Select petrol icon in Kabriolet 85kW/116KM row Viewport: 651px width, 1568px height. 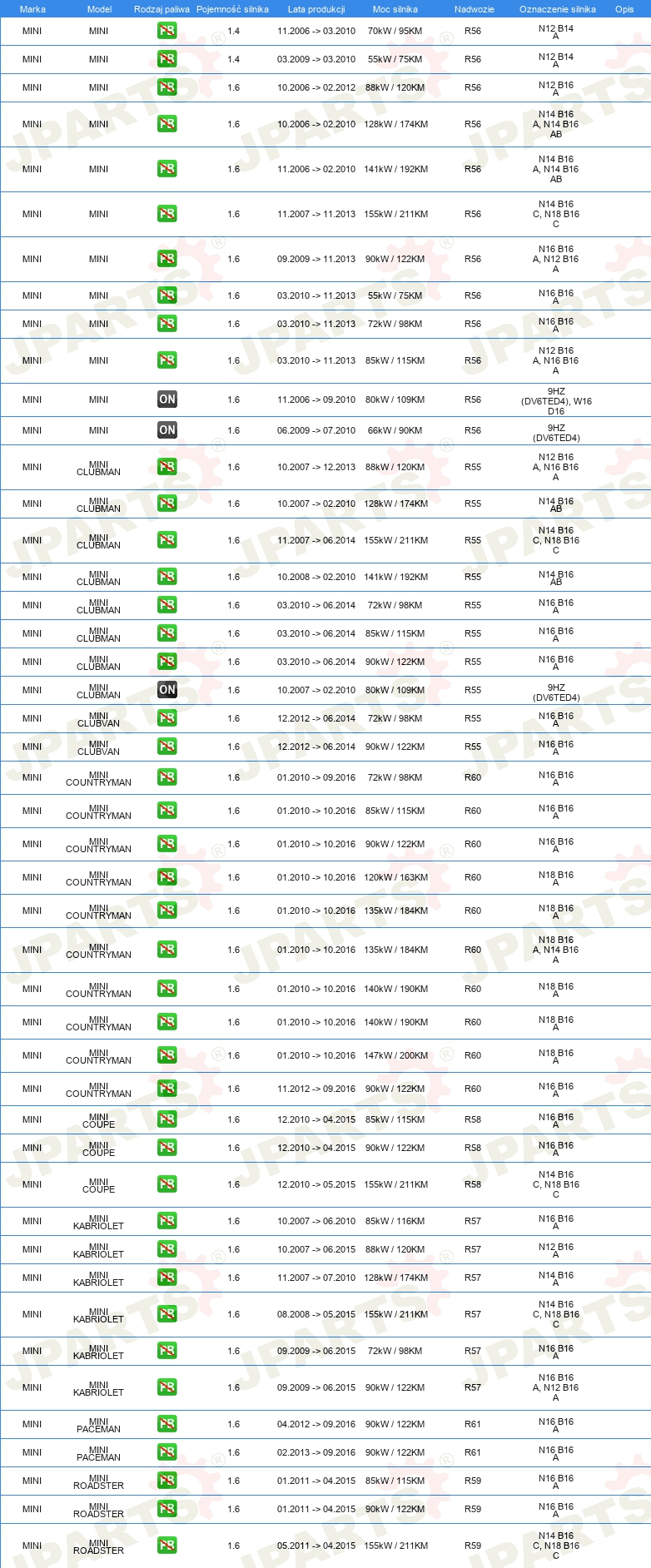[167, 1221]
